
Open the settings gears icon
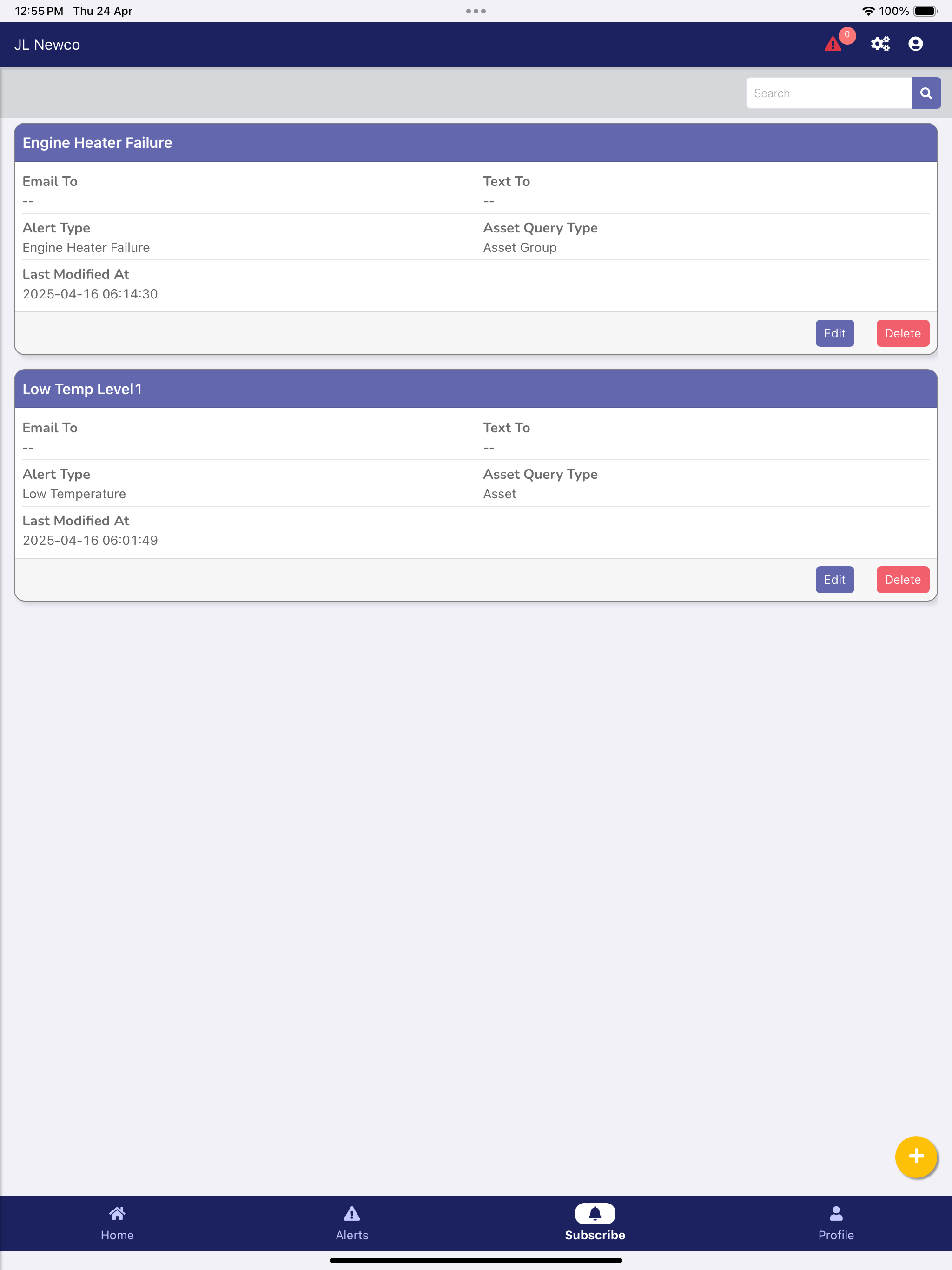(x=879, y=44)
